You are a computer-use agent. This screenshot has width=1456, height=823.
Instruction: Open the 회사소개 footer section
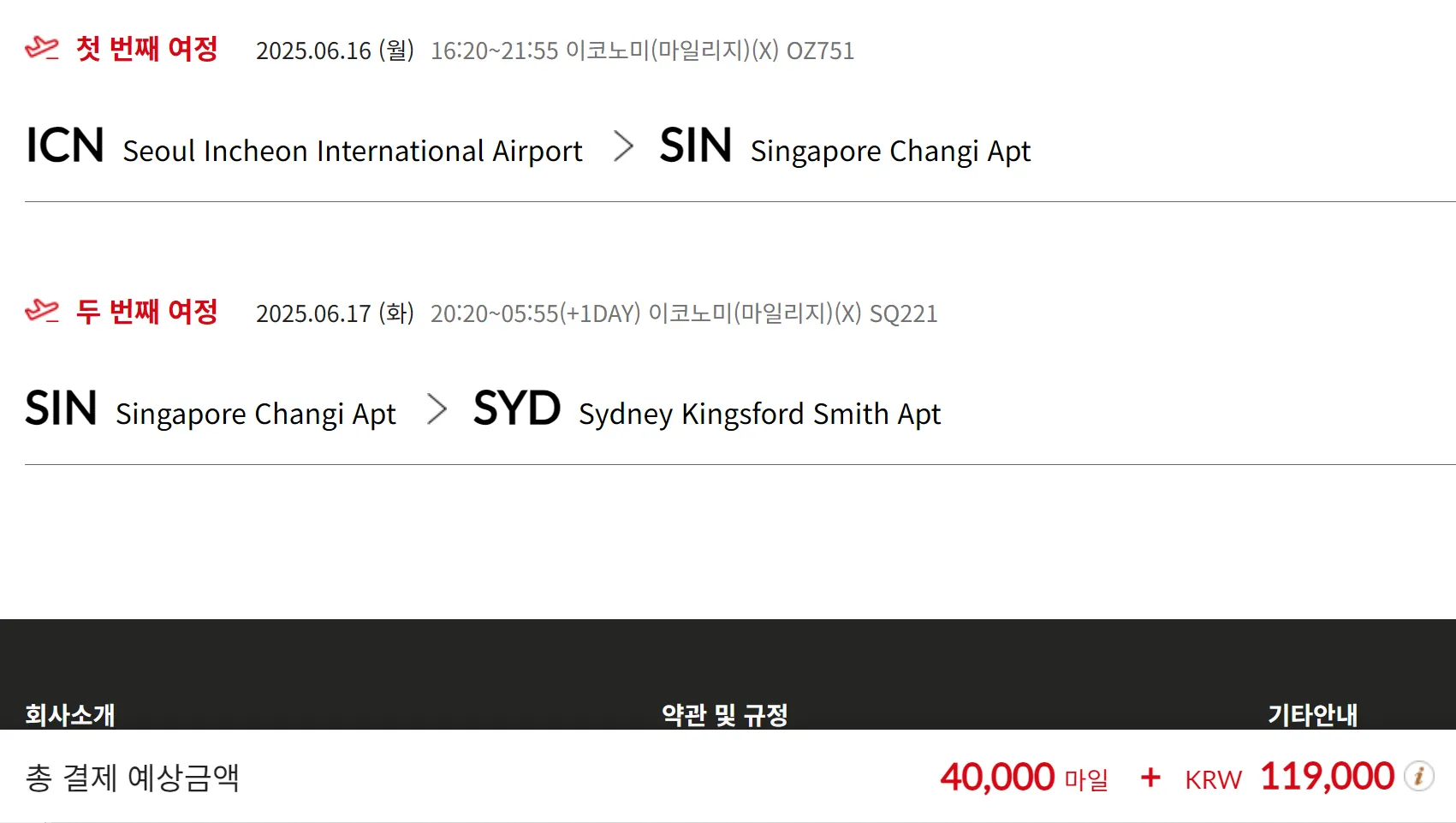coord(70,714)
